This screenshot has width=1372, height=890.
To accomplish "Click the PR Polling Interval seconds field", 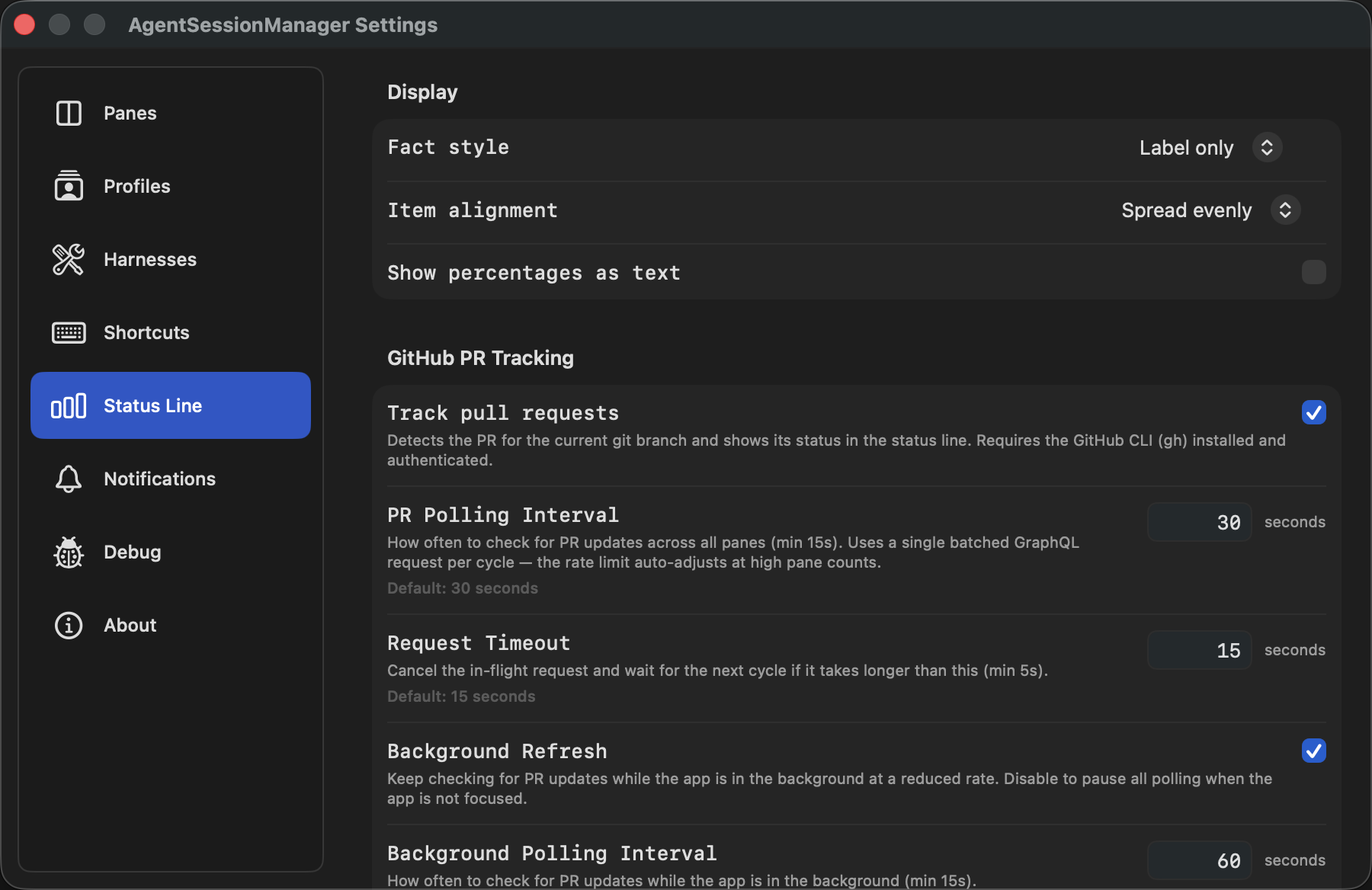I will click(x=1200, y=522).
